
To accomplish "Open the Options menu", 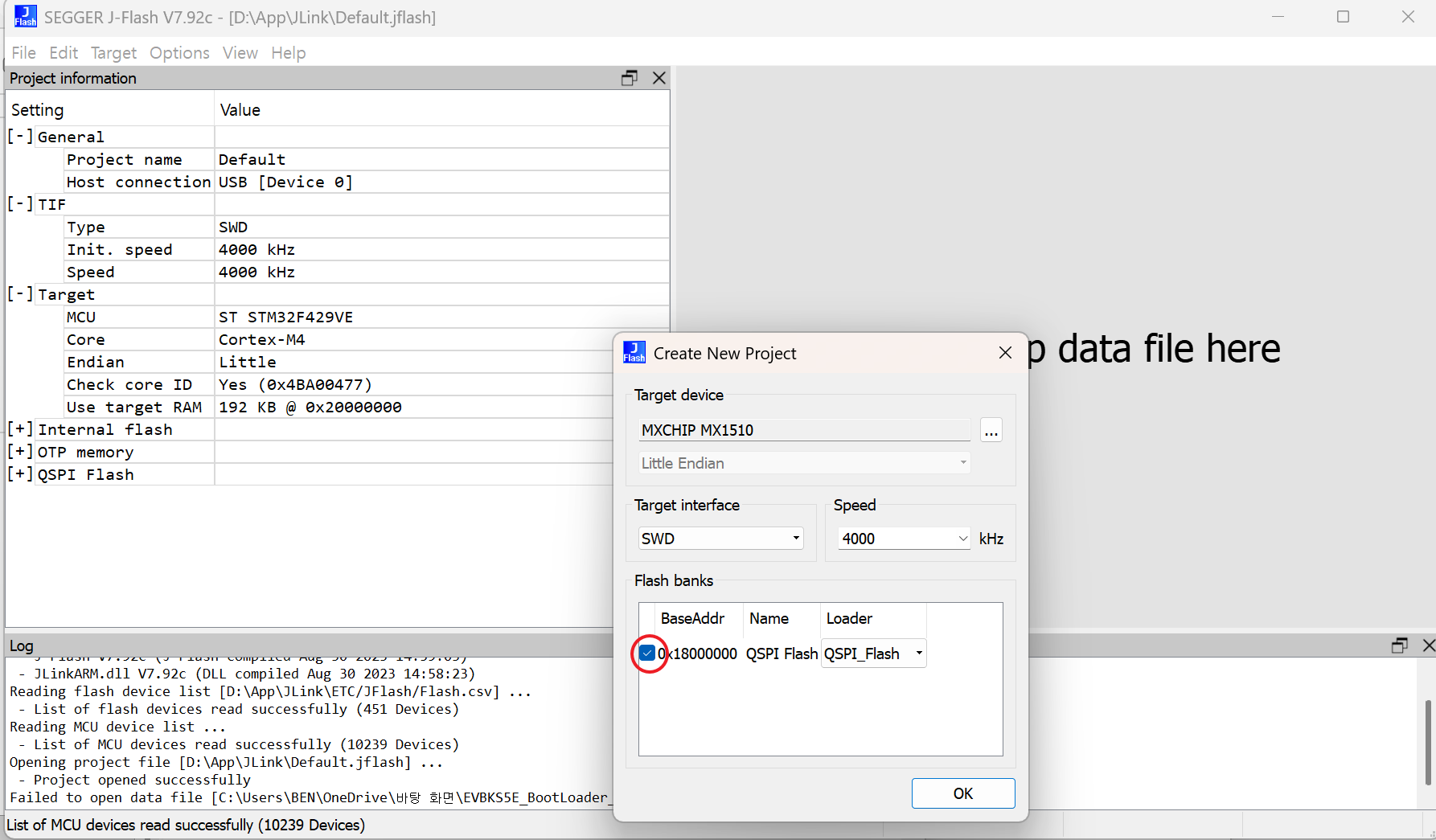I will point(179,53).
